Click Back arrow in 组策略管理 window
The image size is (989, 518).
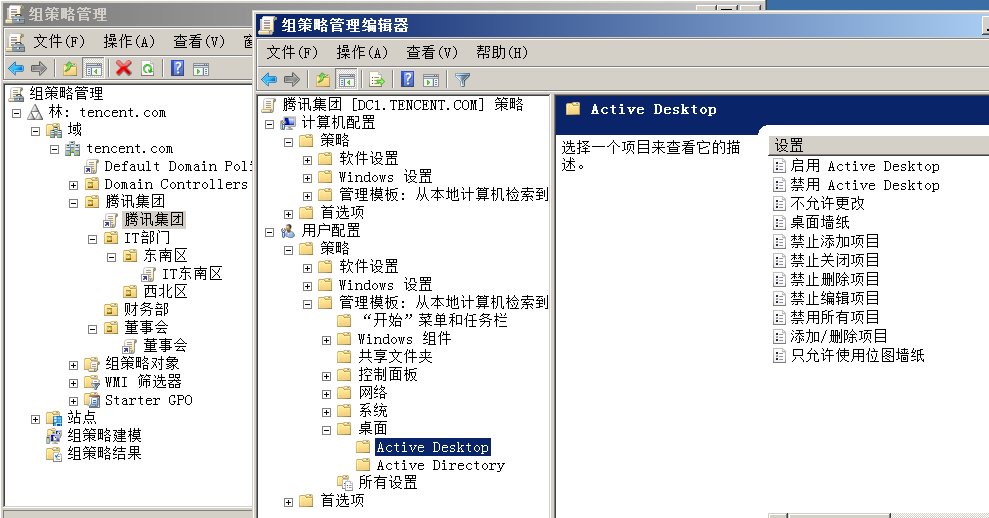(16, 68)
